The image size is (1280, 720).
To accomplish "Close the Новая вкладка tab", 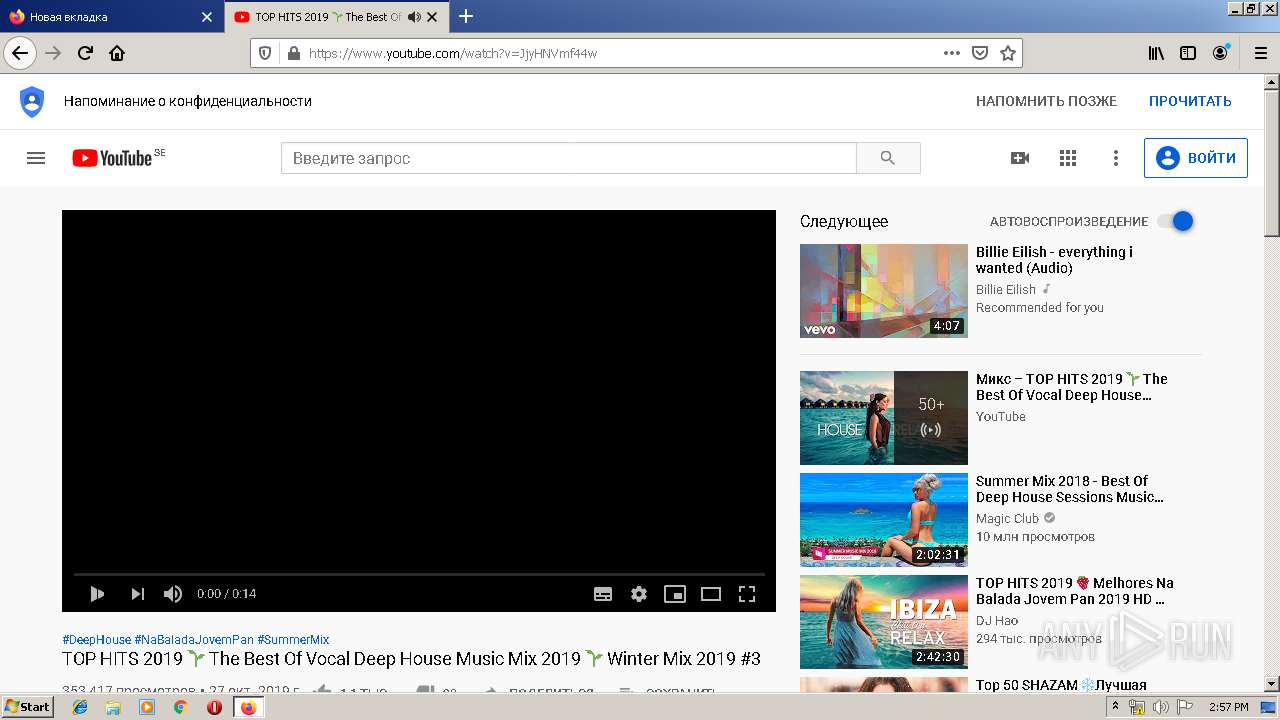I will (x=206, y=17).
